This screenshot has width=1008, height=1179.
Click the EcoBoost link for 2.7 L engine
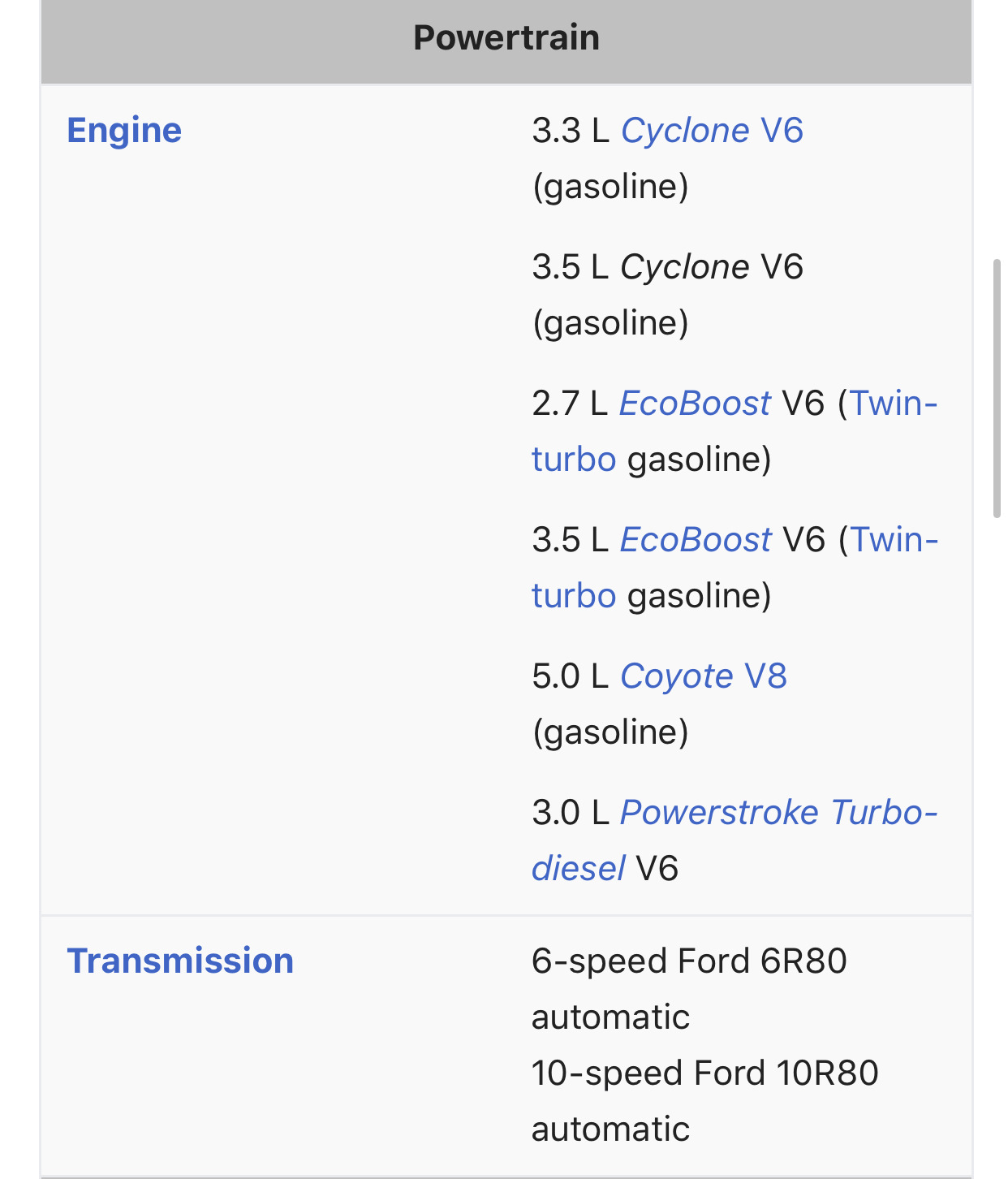pyautogui.click(x=695, y=404)
